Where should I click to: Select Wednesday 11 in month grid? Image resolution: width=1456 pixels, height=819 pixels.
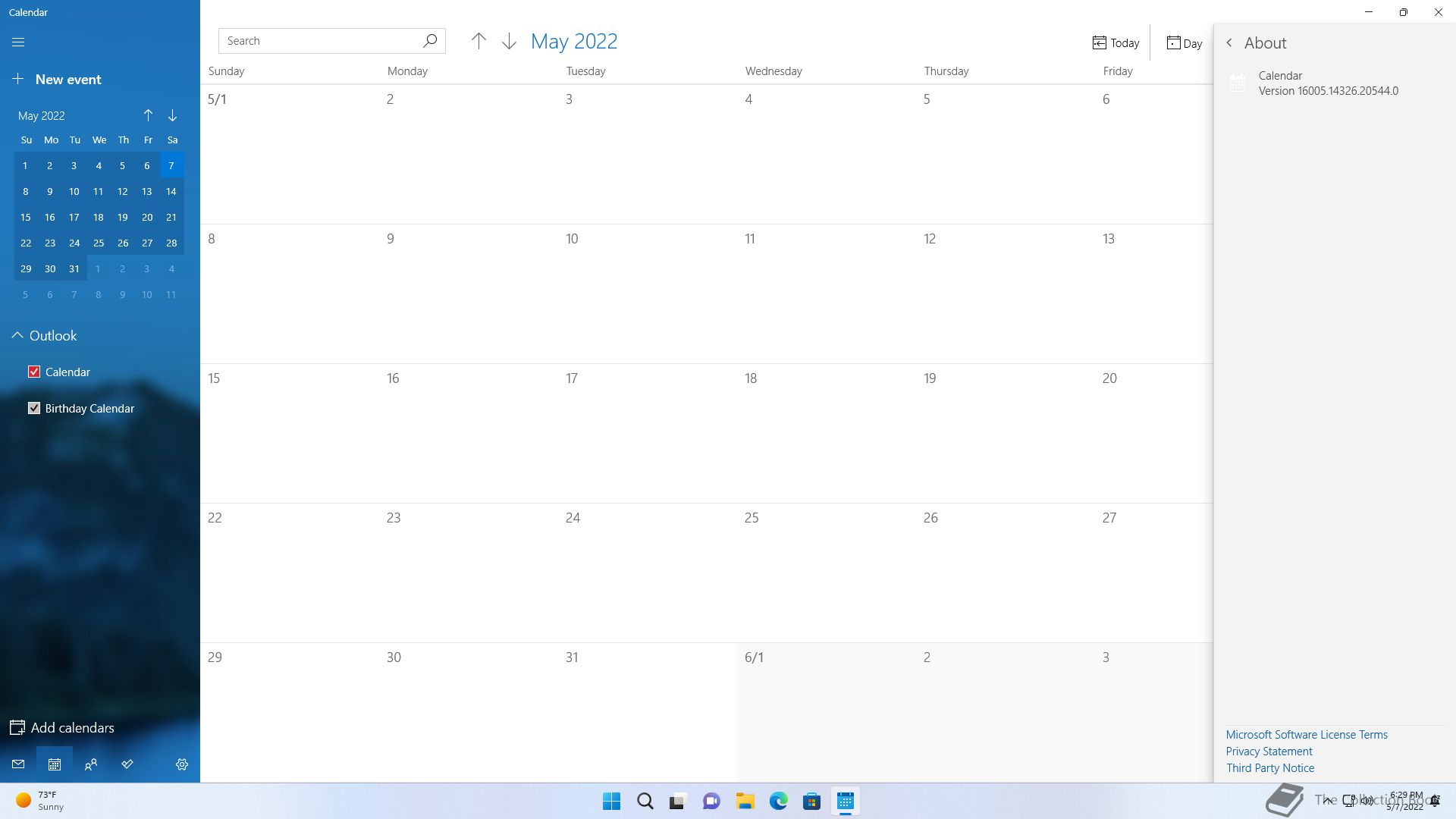click(826, 294)
